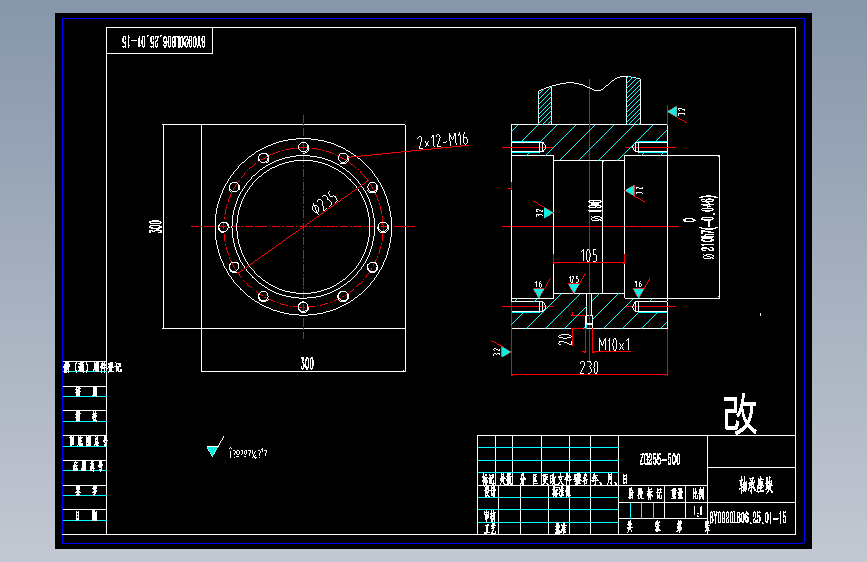
Task: Click the Ø210h7 tolerance dimension text
Action: (709, 227)
